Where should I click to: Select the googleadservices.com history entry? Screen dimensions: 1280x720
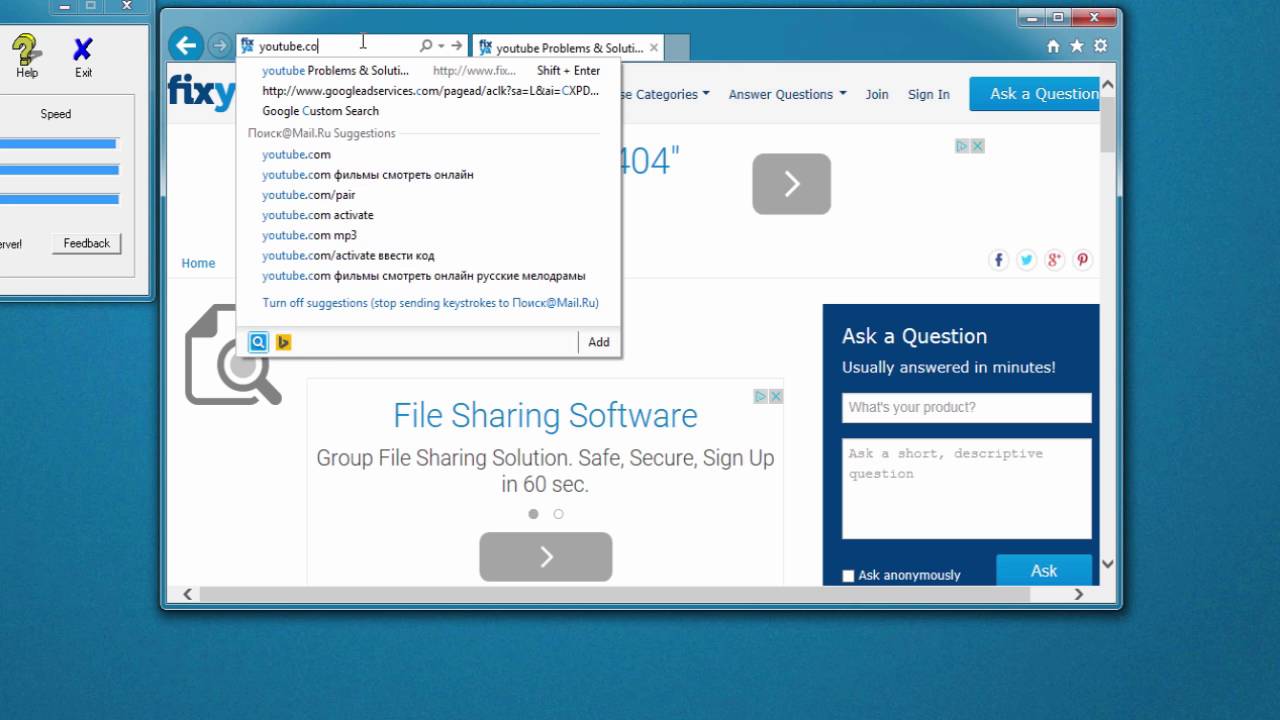click(430, 91)
